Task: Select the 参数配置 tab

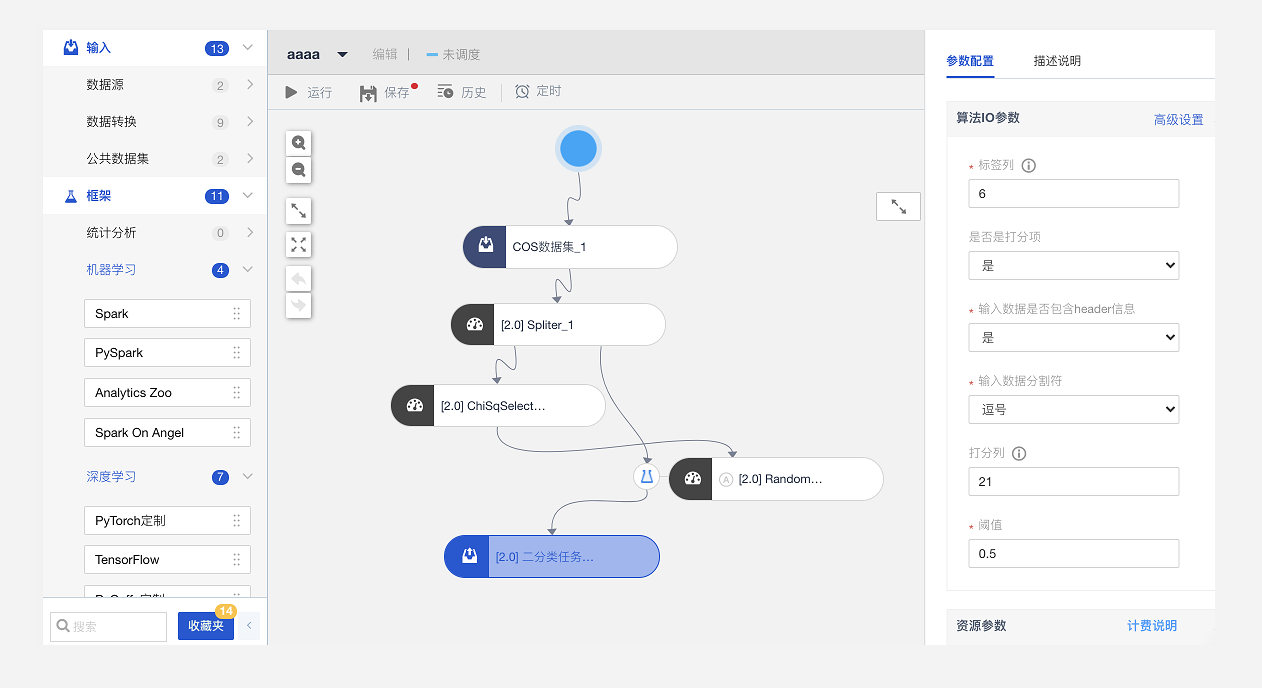Action: (x=970, y=61)
